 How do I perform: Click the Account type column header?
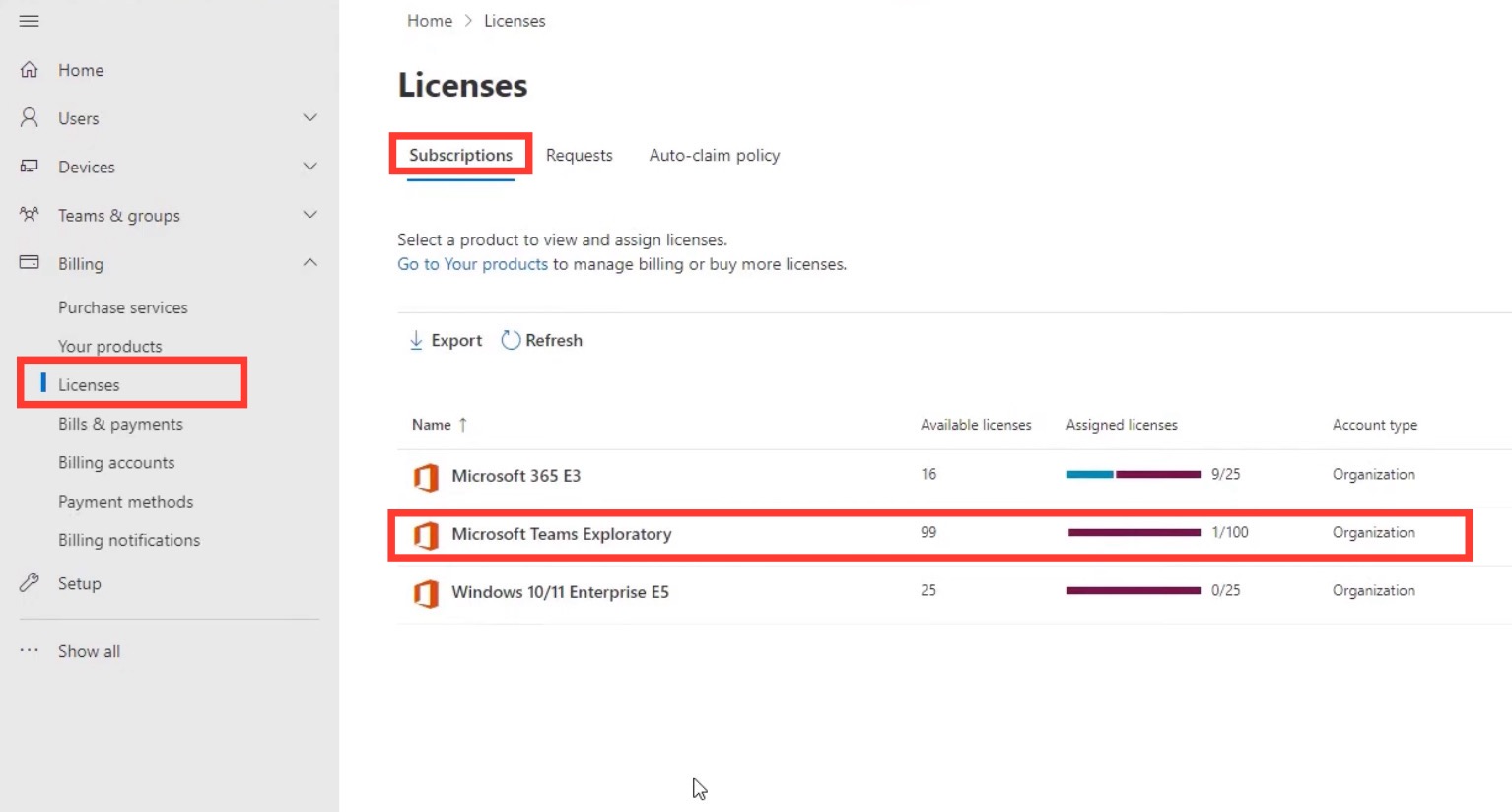pos(1375,425)
